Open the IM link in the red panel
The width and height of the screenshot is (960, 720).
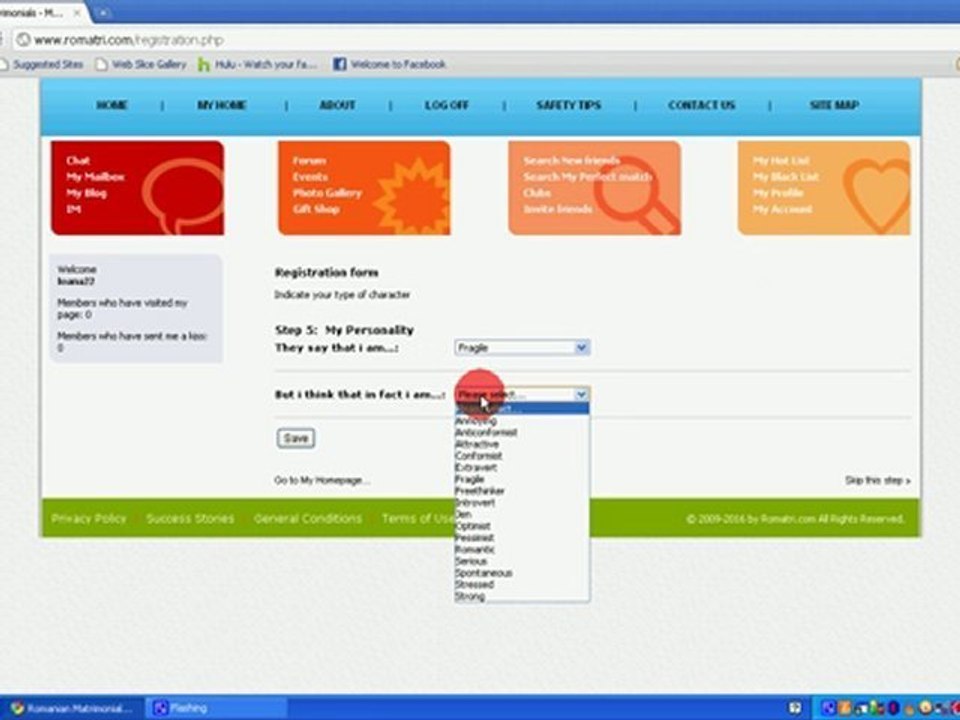click(73, 209)
